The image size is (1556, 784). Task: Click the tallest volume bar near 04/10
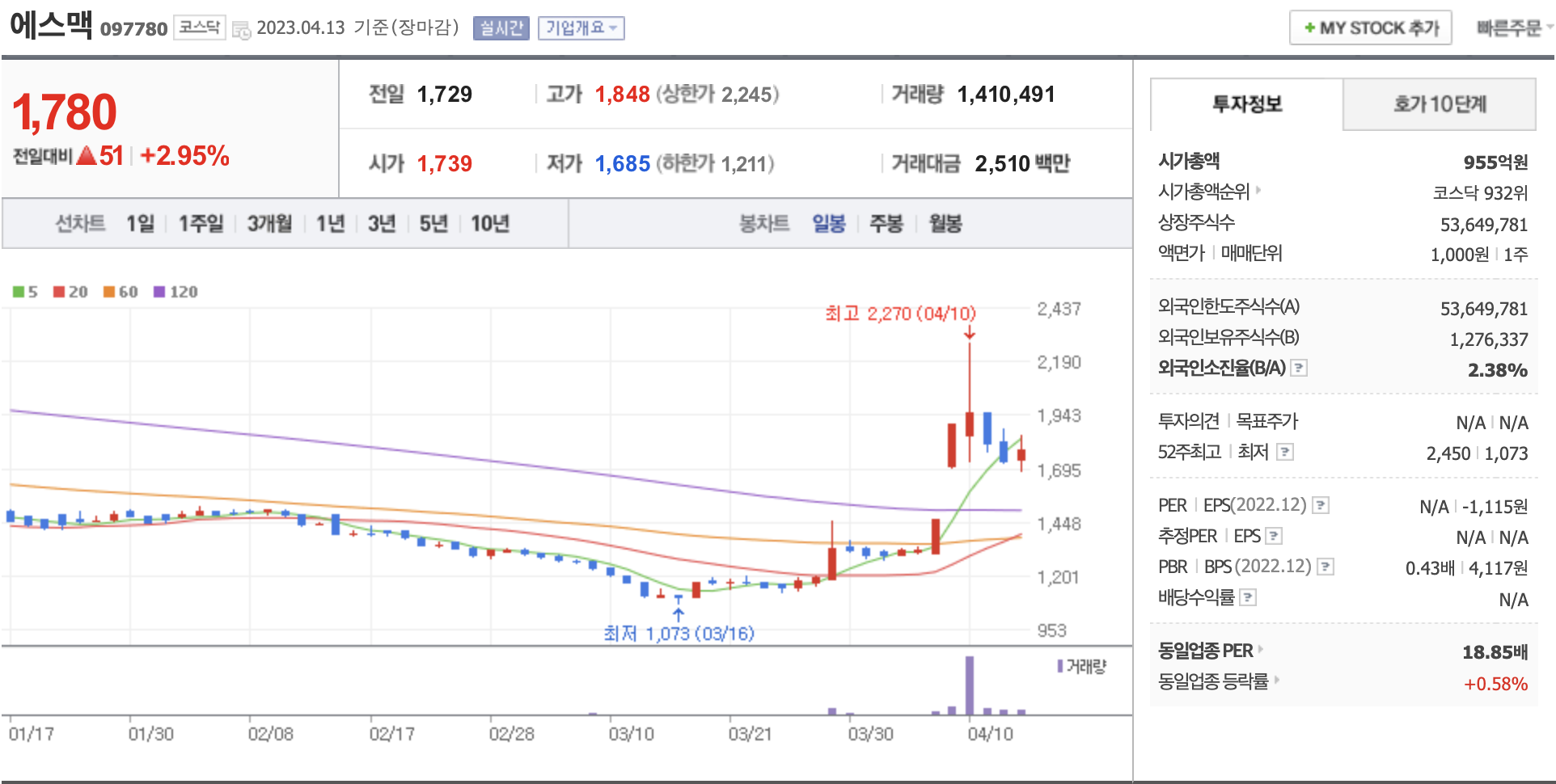[x=970, y=685]
